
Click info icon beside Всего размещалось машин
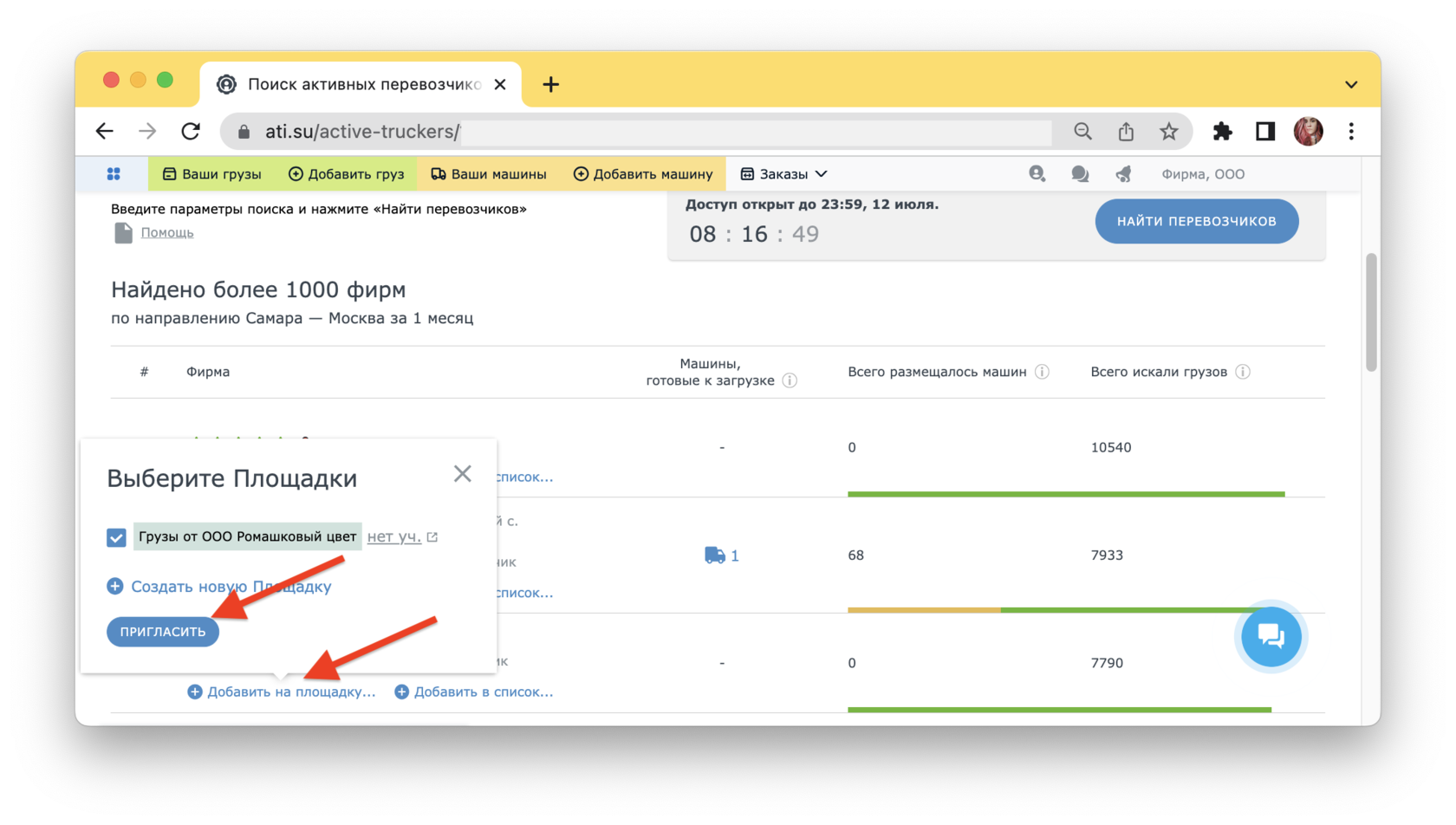(x=1042, y=372)
